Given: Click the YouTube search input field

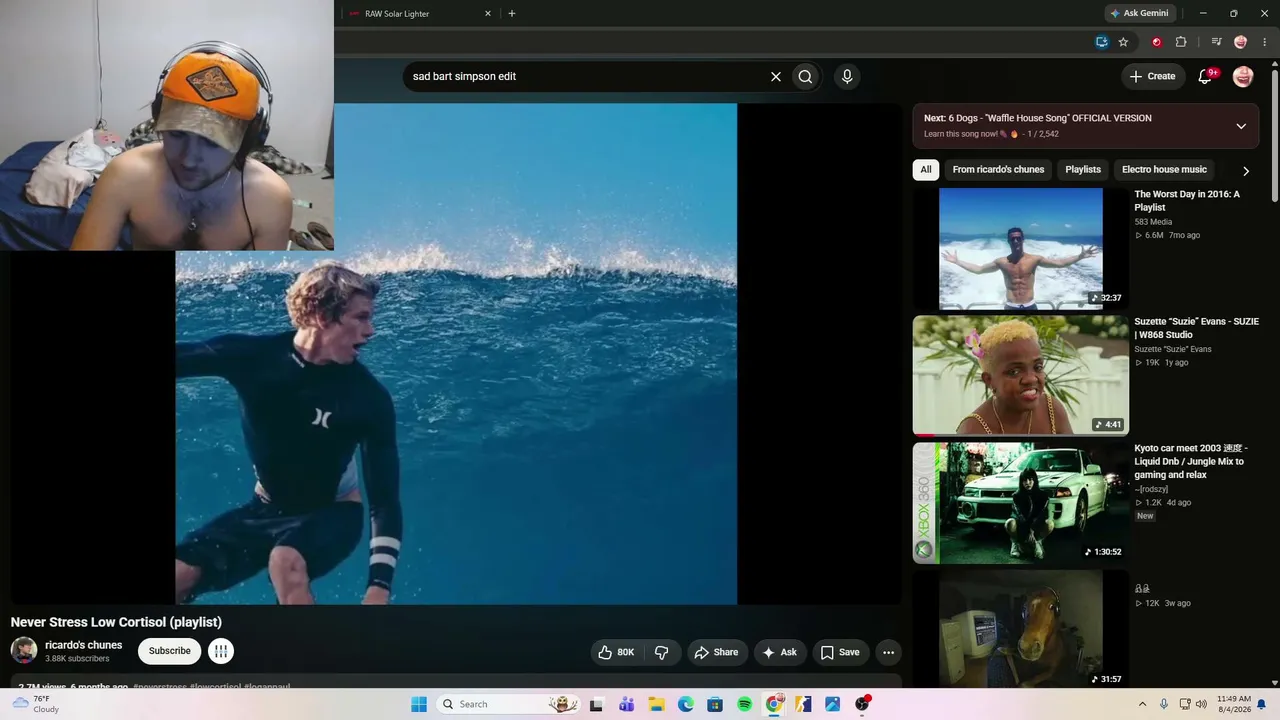Looking at the screenshot, I should [584, 76].
